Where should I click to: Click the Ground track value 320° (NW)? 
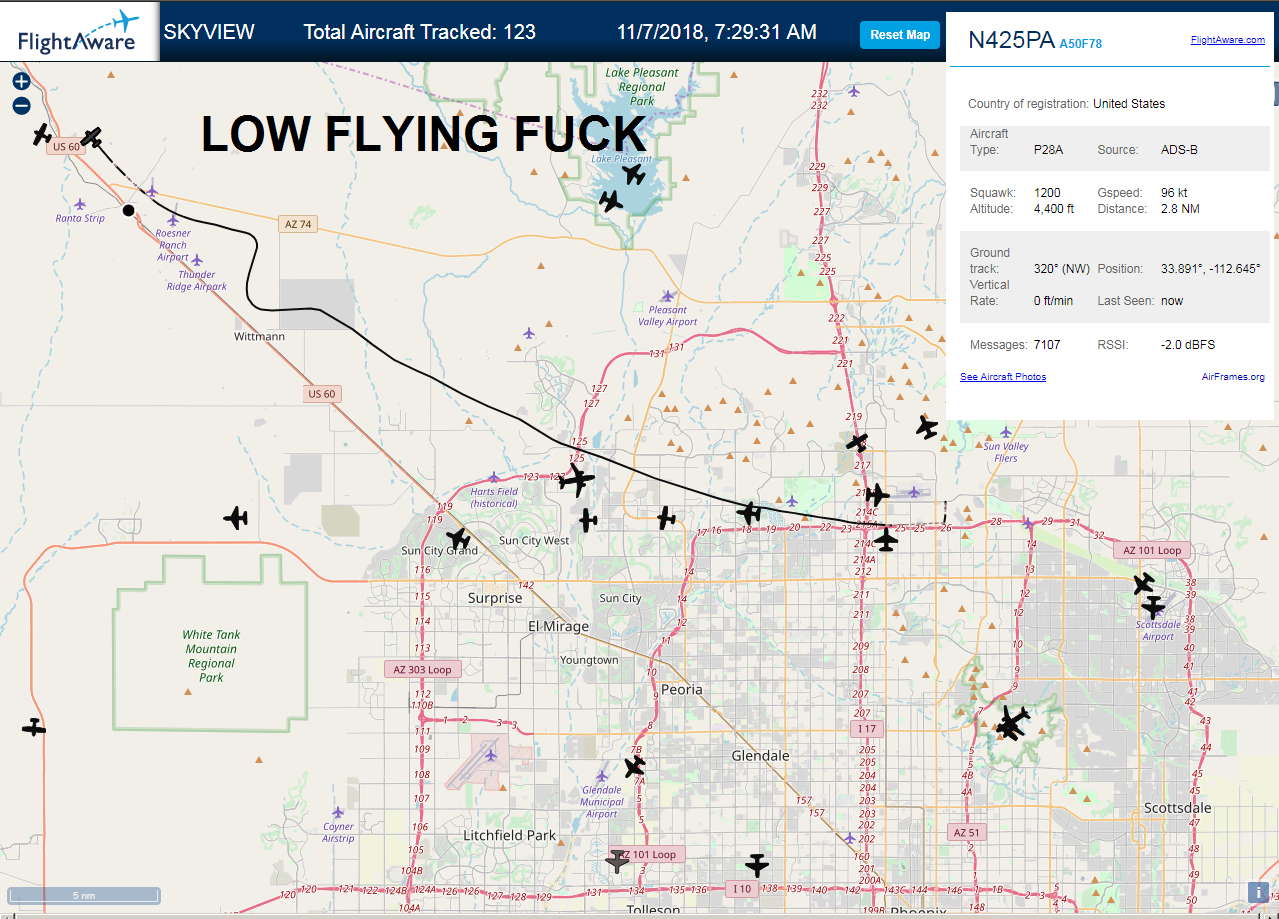(1062, 269)
